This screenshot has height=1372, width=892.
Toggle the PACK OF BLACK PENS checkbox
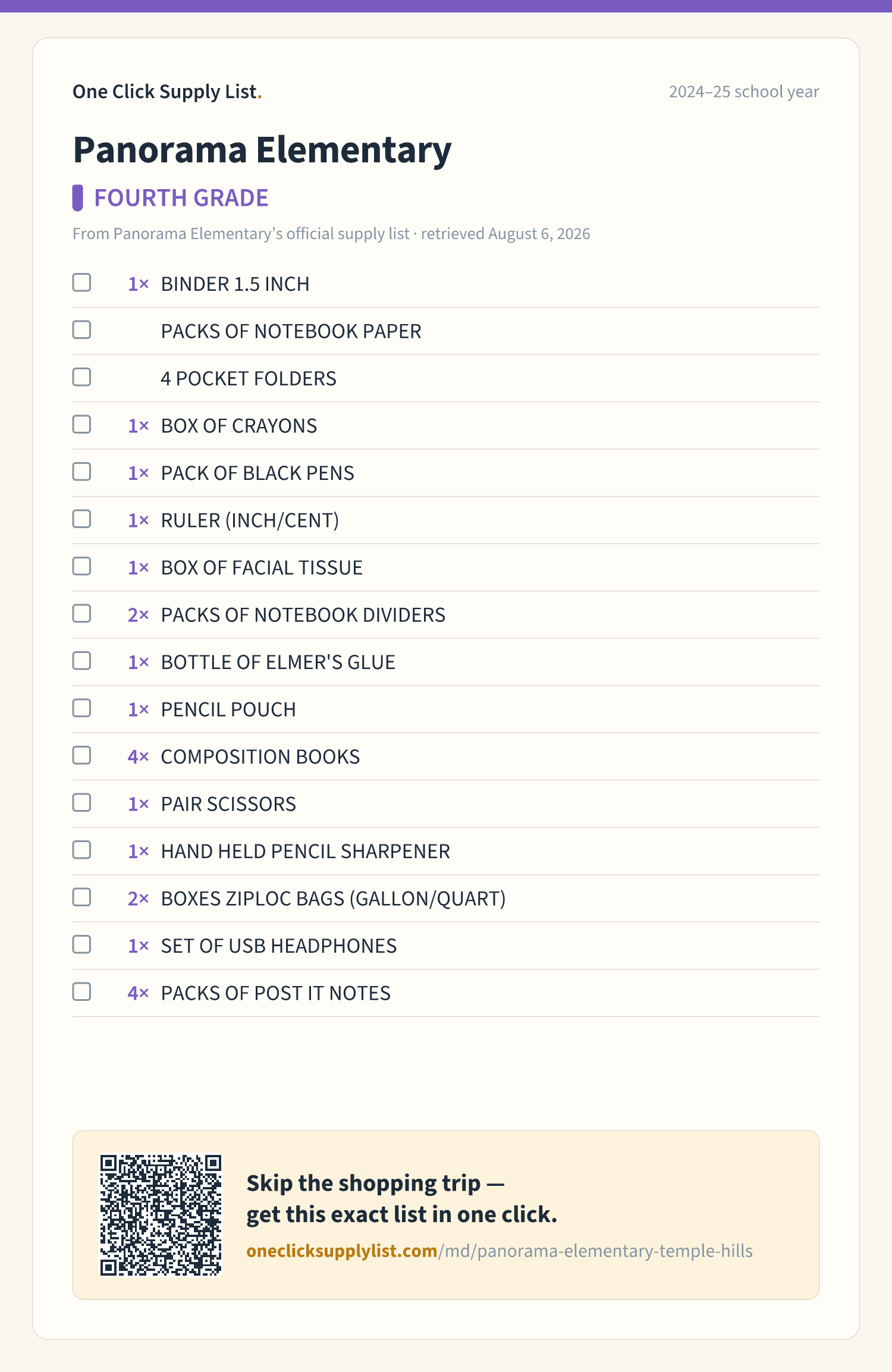click(81, 472)
